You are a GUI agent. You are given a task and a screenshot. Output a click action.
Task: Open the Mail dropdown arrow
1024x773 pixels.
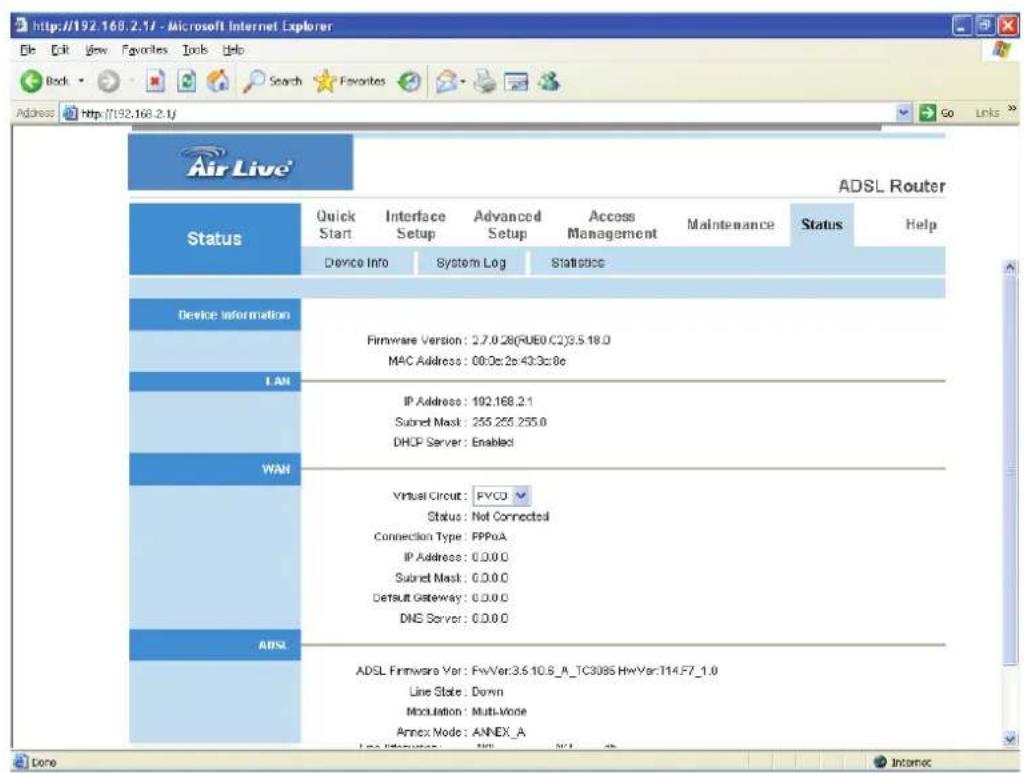462,82
